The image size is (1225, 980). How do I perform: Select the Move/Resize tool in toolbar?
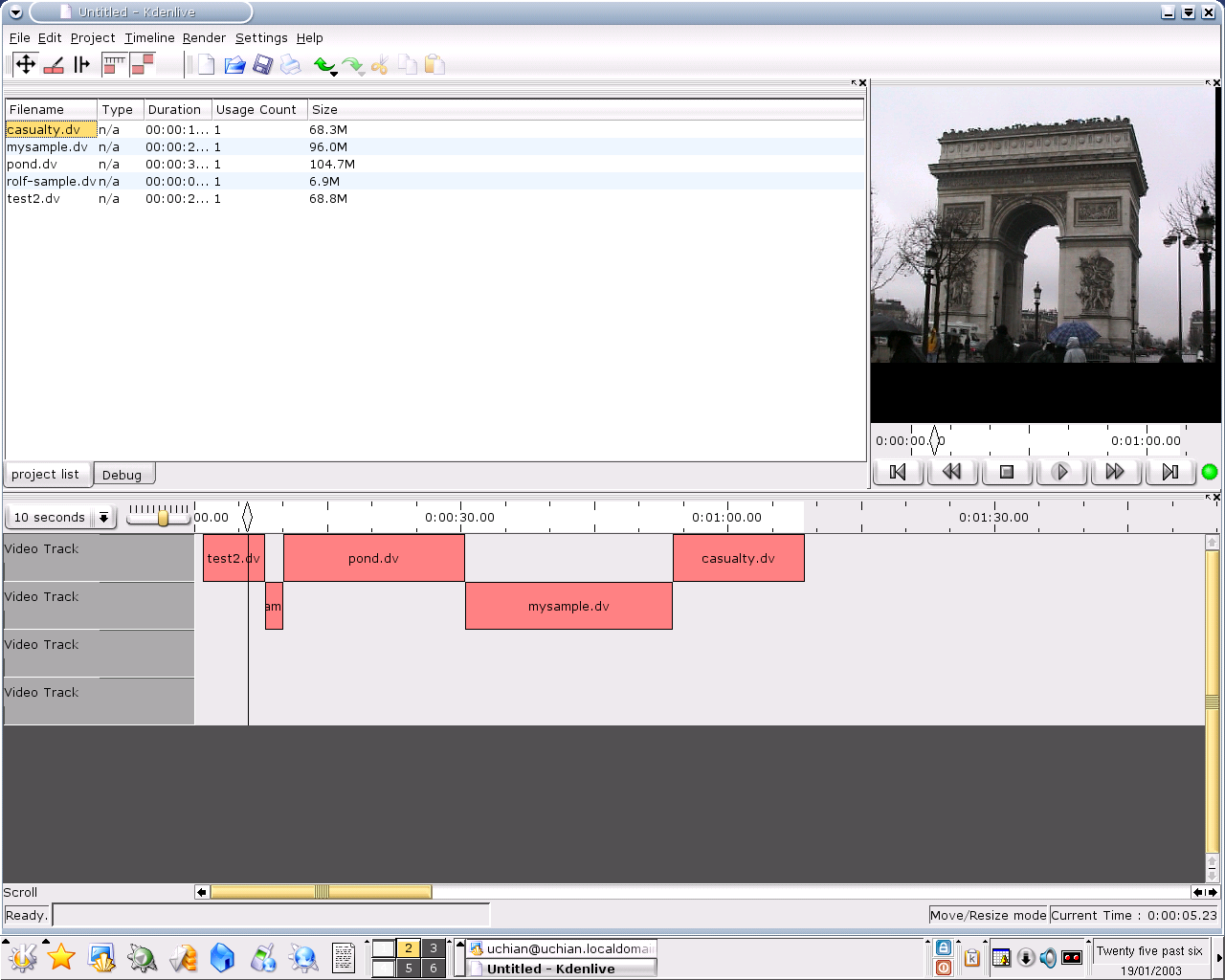tap(26, 65)
